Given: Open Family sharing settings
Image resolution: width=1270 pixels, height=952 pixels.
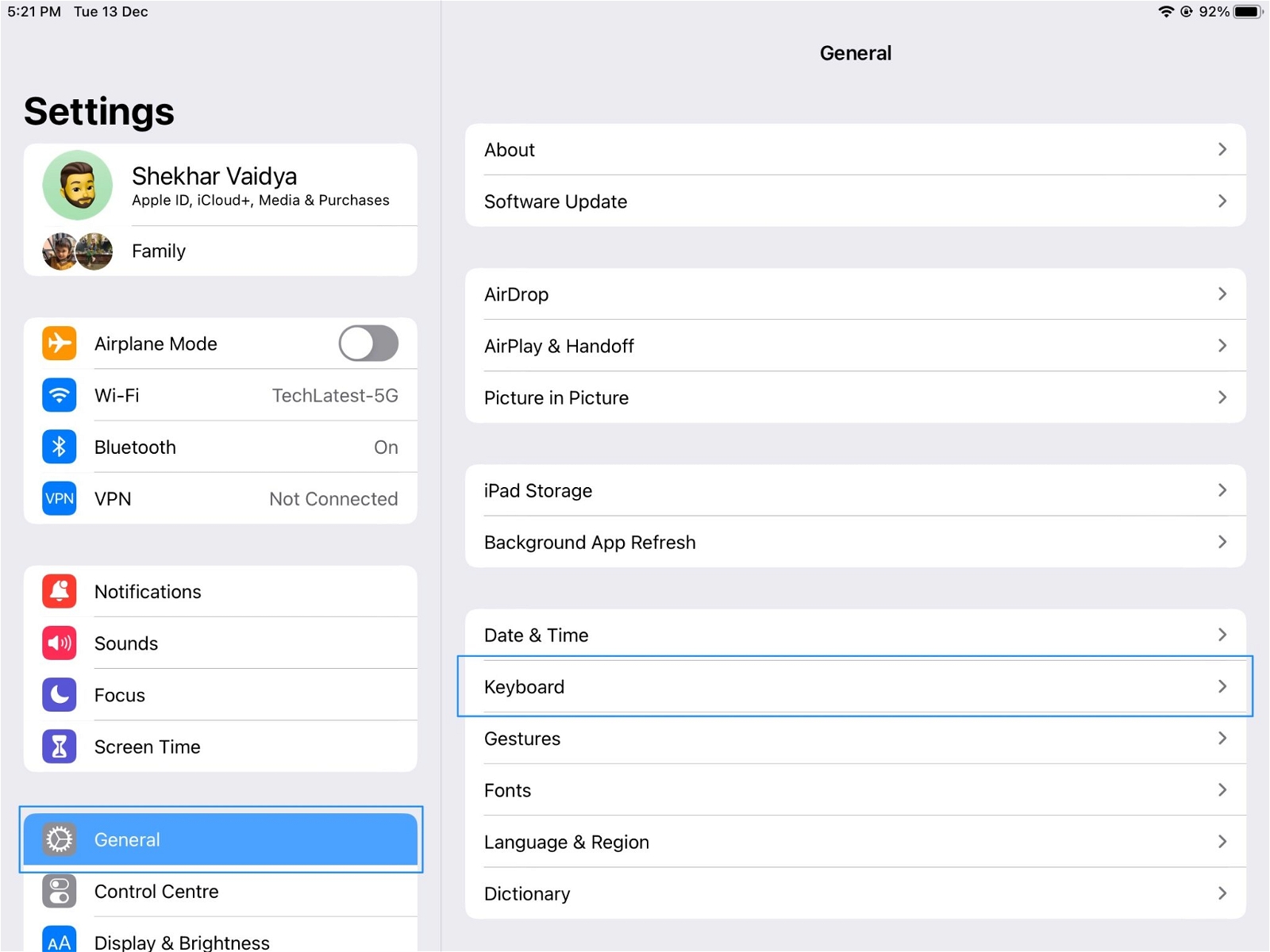Looking at the screenshot, I should click(221, 251).
